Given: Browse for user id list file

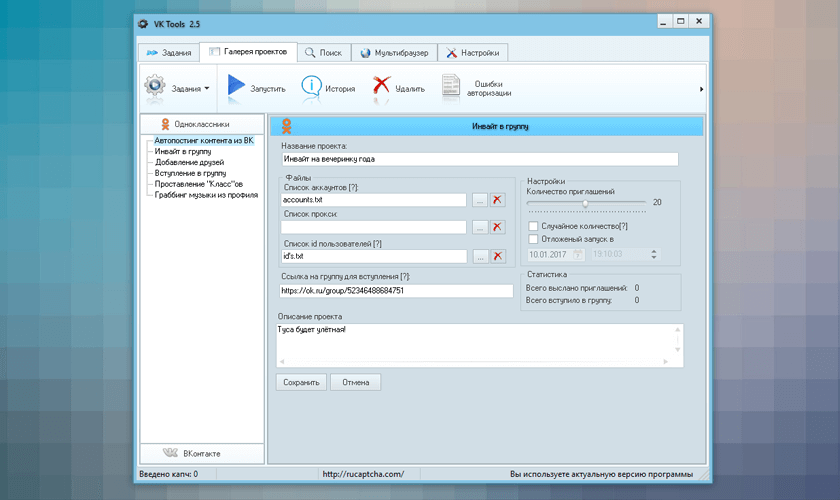Looking at the screenshot, I should point(481,256).
